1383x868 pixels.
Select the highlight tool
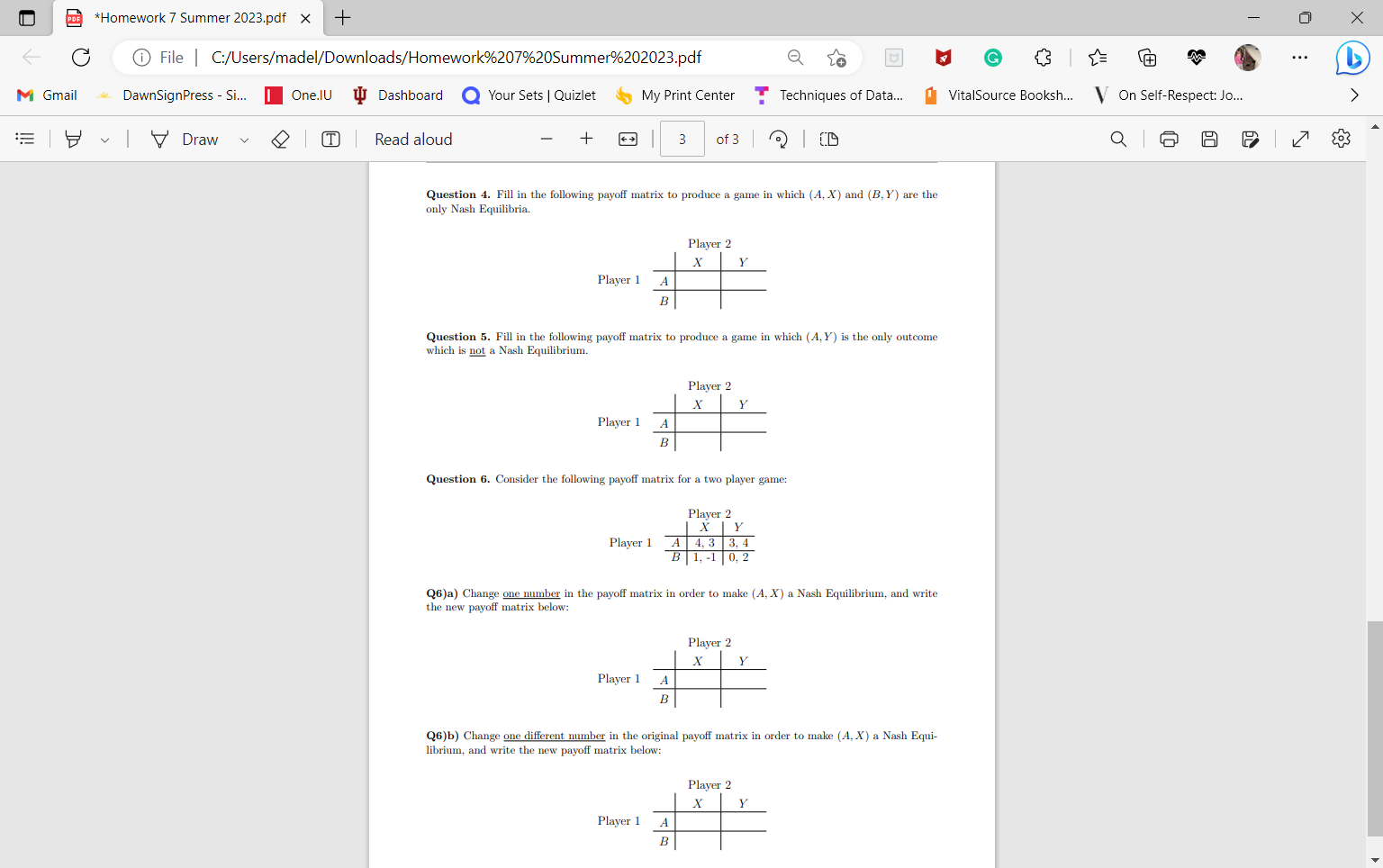coord(74,139)
